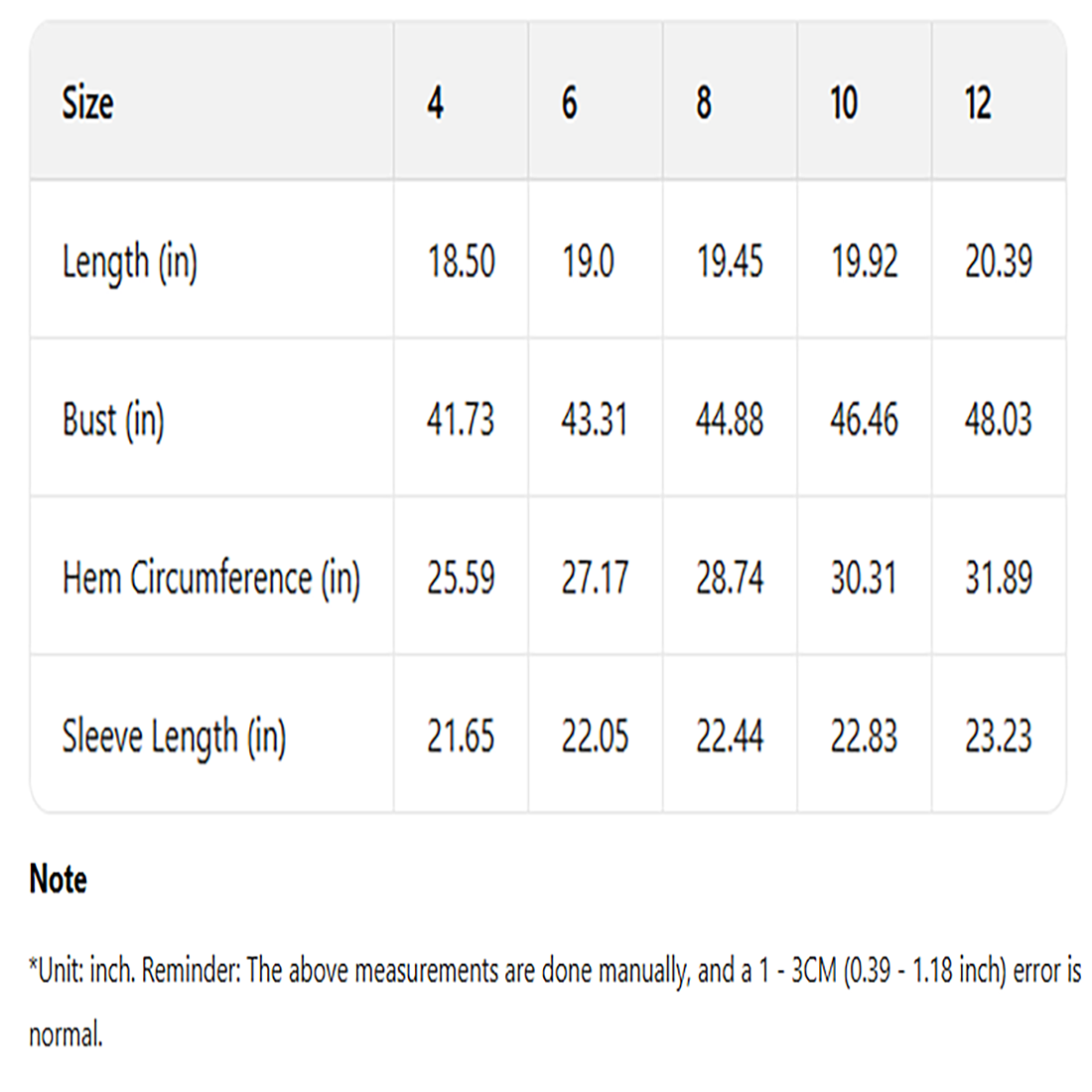The width and height of the screenshot is (1092, 1092).
Task: Click the size 12 column header
Action: [x=978, y=102]
